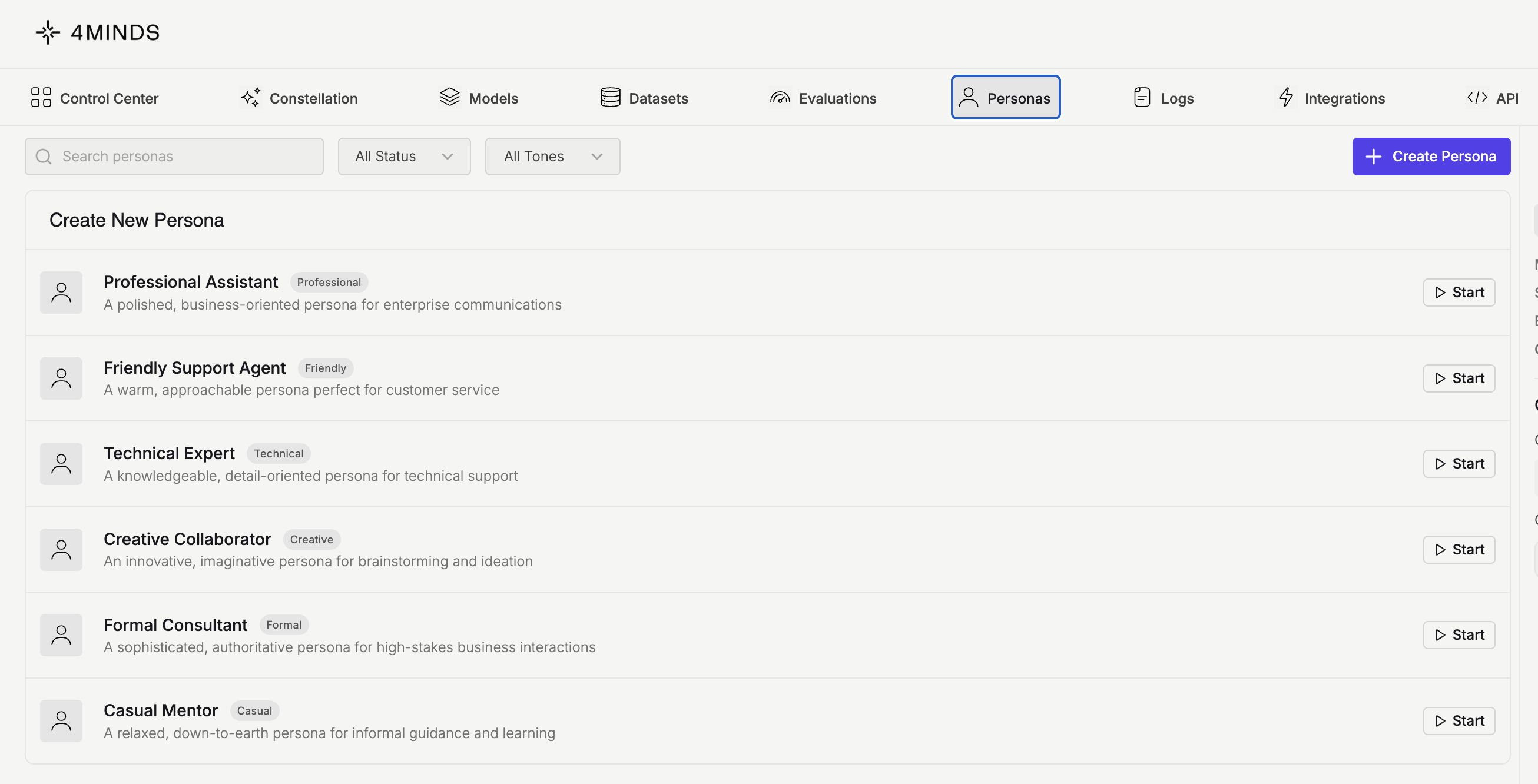Start the Professional Assistant persona
Image resolution: width=1538 pixels, height=784 pixels.
(1459, 293)
